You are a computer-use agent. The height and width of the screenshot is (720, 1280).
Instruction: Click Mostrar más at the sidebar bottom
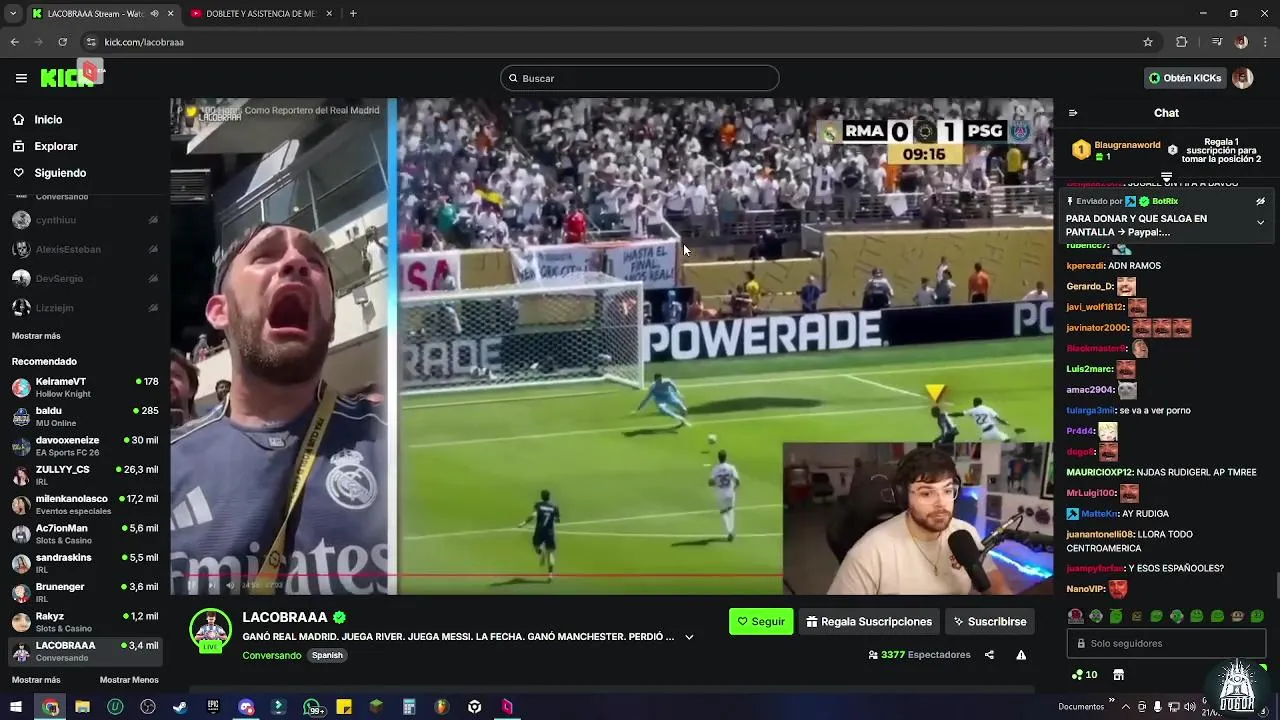36,680
